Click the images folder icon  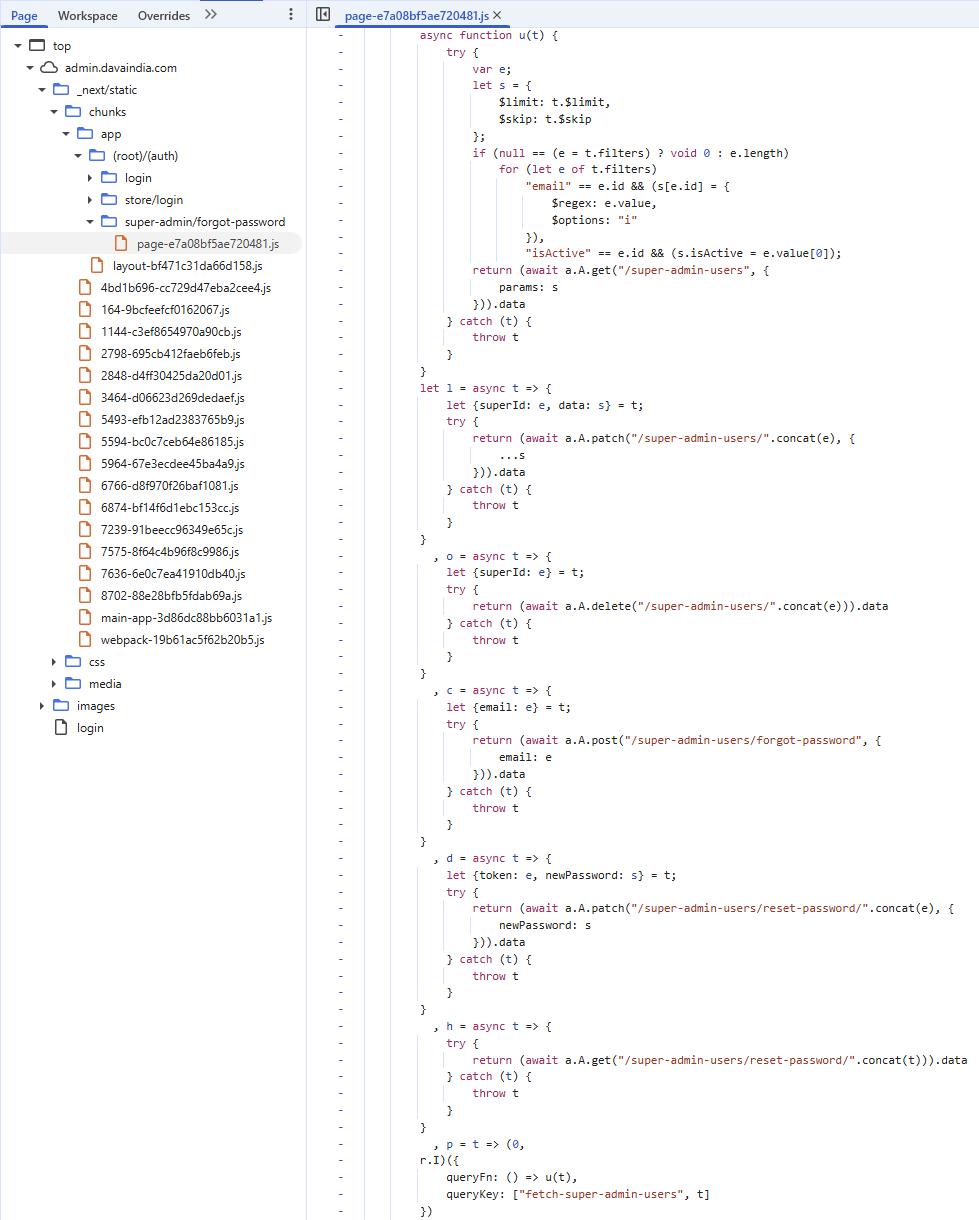61,706
